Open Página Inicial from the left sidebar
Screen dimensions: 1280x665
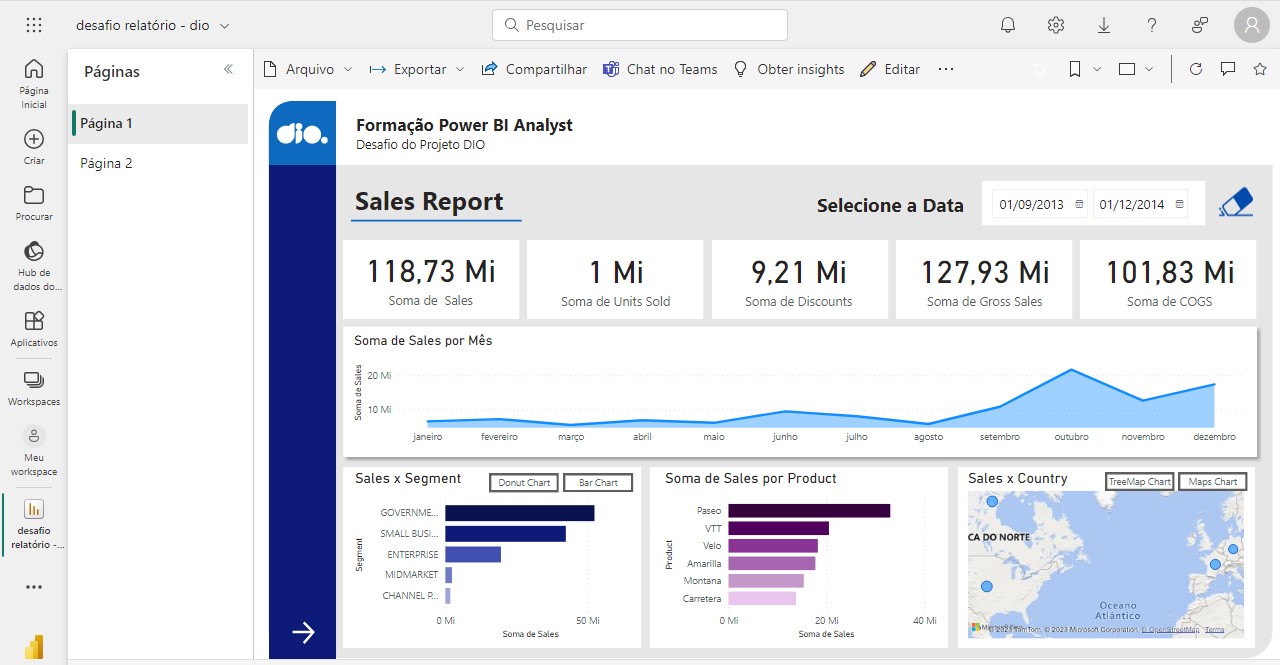pos(33,75)
